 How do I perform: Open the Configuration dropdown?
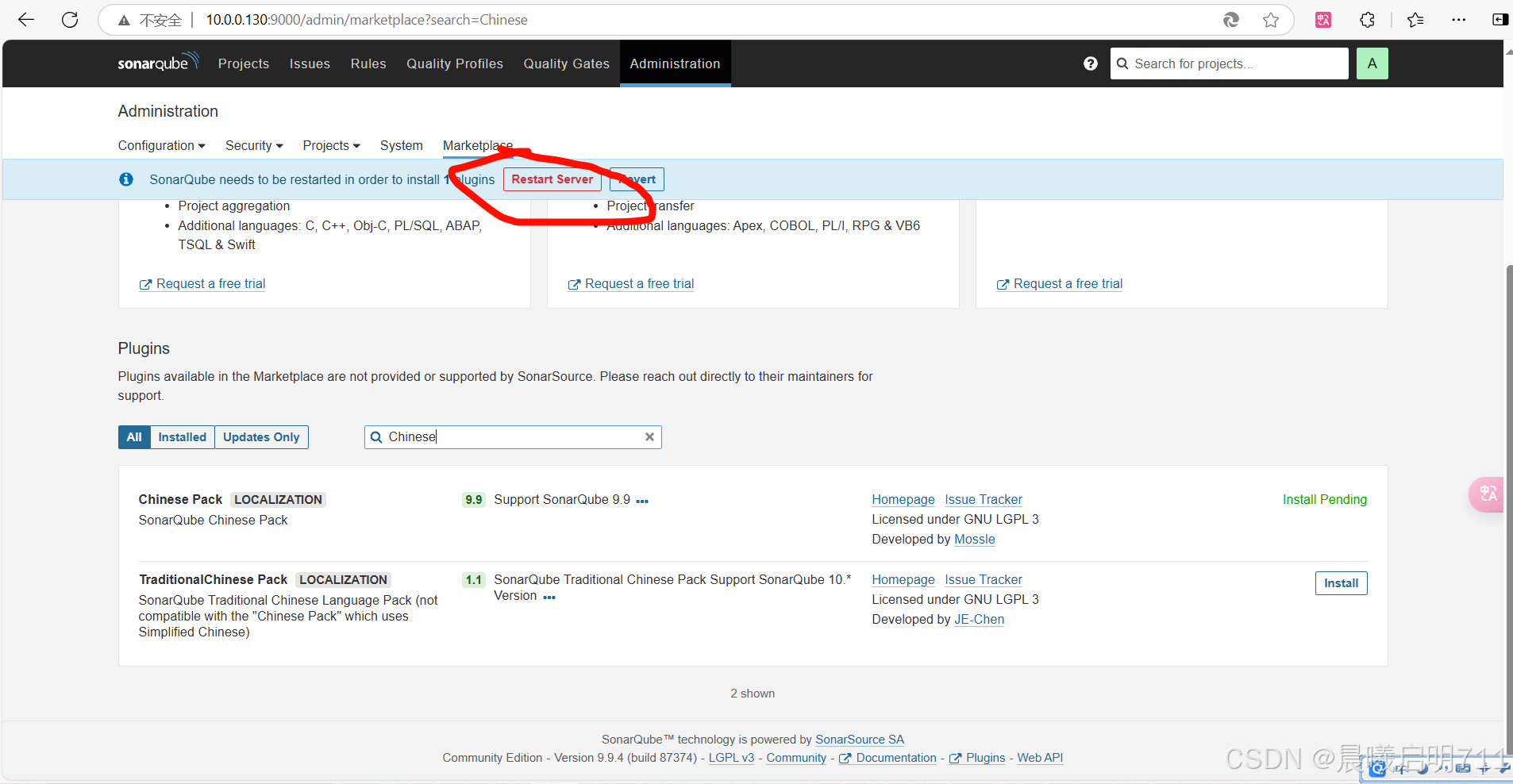point(162,145)
